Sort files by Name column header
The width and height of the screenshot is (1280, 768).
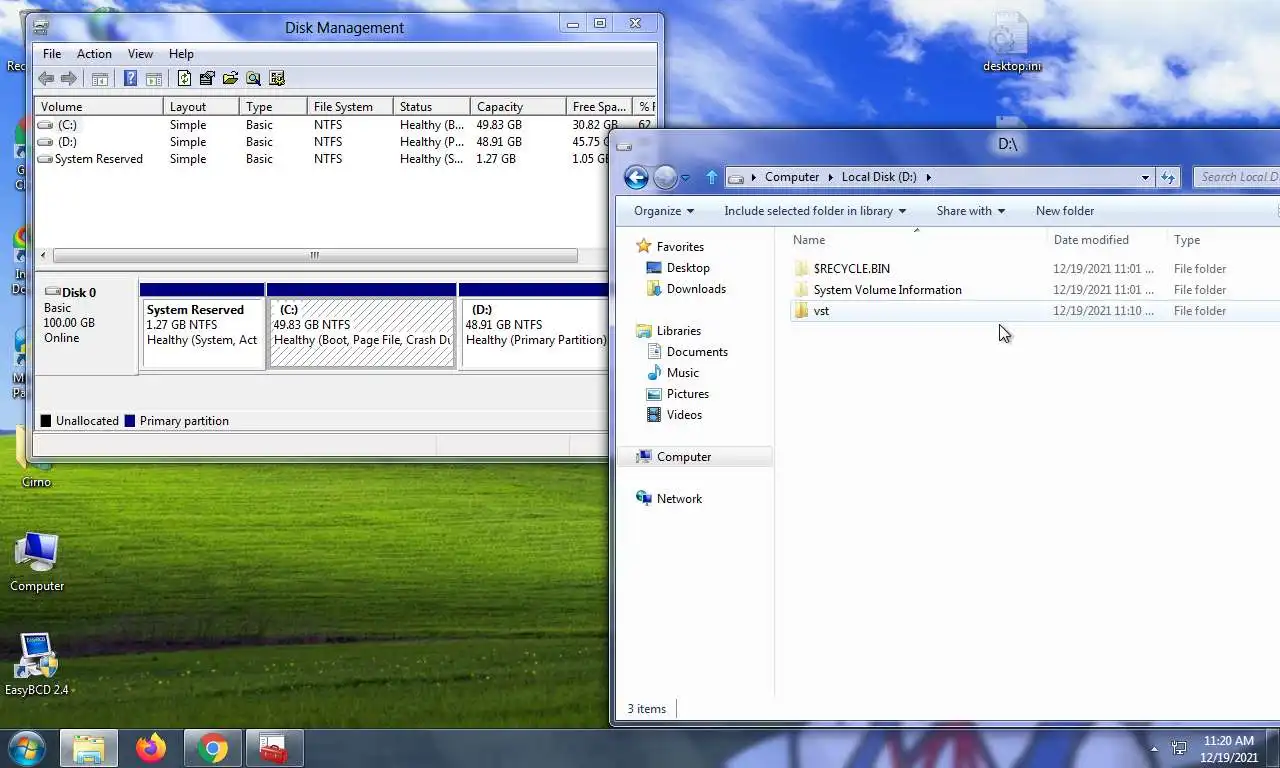pyautogui.click(x=917, y=240)
